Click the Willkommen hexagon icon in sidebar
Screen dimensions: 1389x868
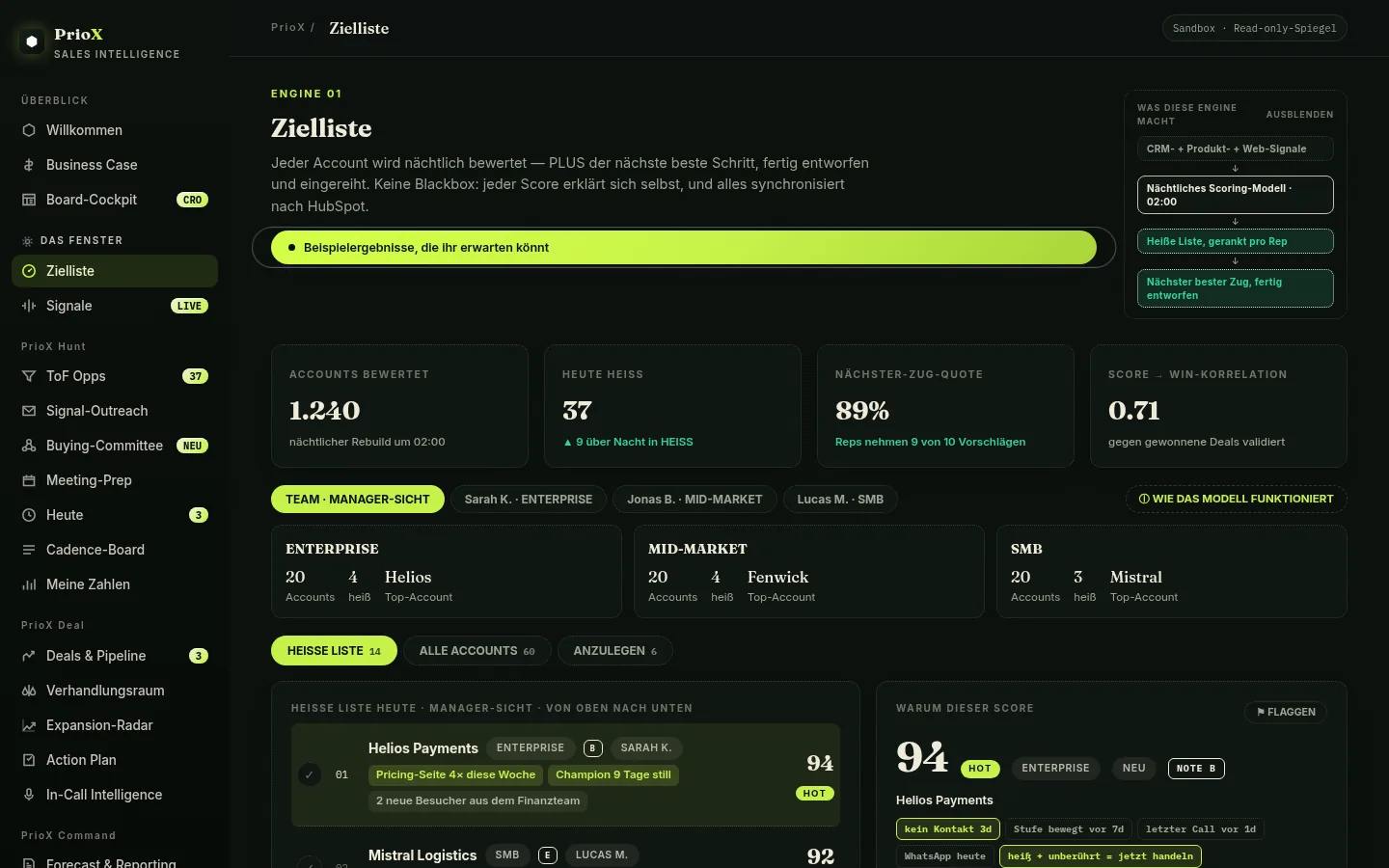(x=29, y=130)
